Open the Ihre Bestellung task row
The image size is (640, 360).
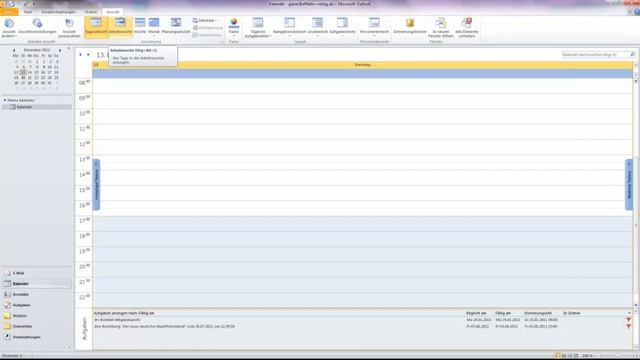362,326
